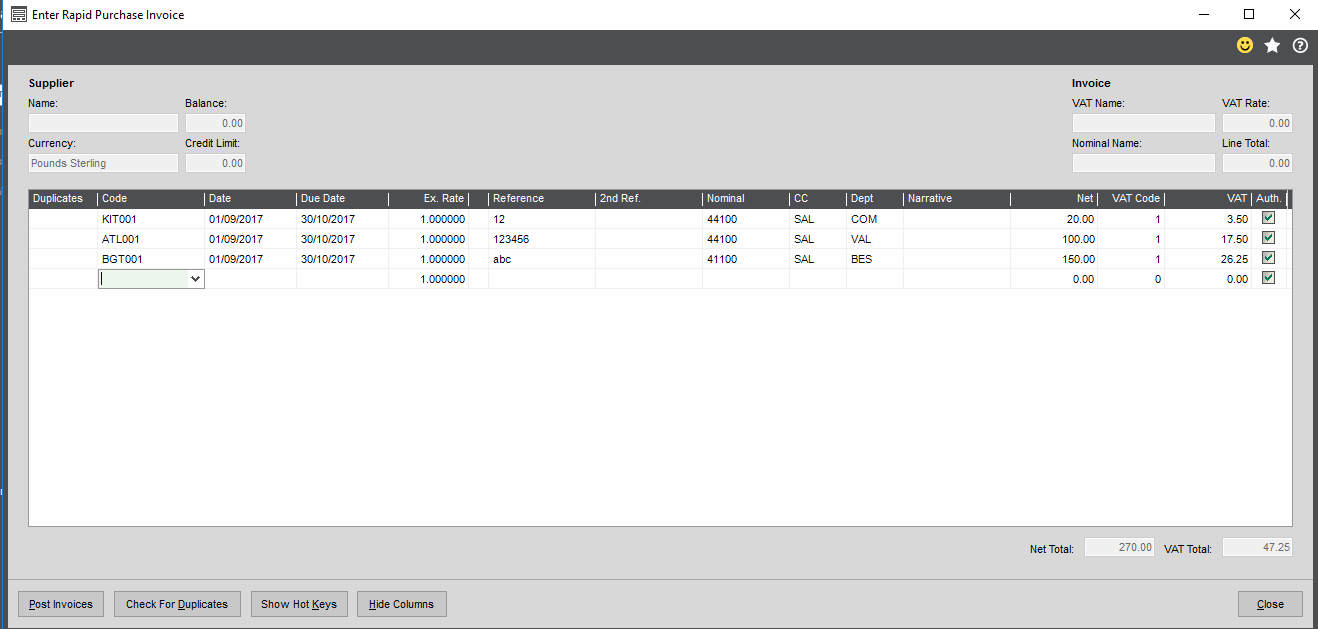Click the Show Hot Keys button

[299, 604]
